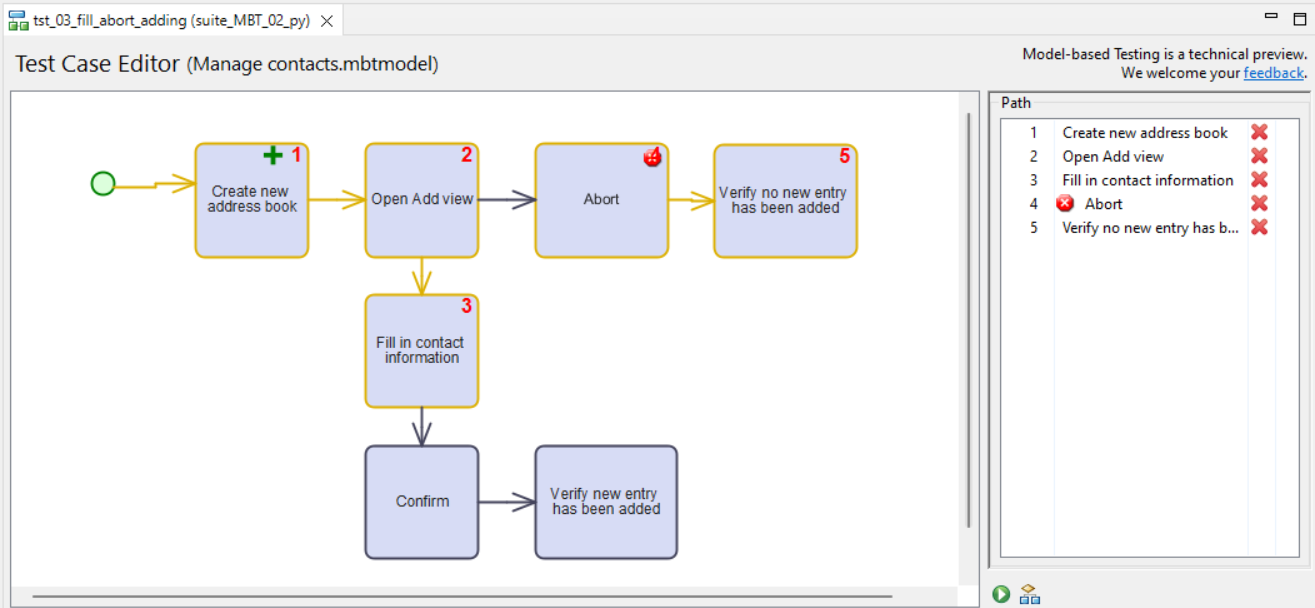This screenshot has width=1315, height=608.
Task: Click the 'Verify new entry has been added' node
Action: coord(605,501)
